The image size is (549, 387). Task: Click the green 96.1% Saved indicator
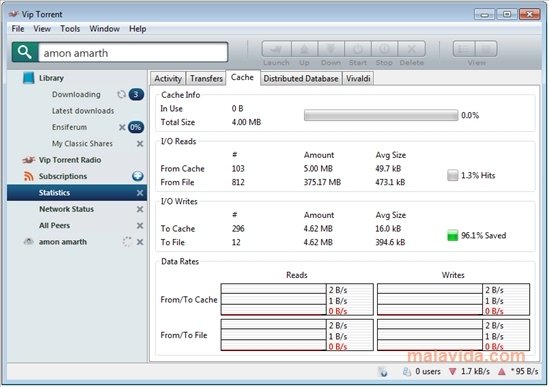click(452, 235)
